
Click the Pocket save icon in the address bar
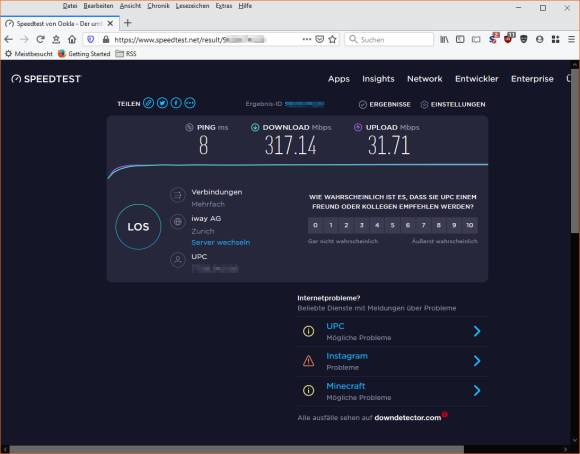tap(320, 39)
